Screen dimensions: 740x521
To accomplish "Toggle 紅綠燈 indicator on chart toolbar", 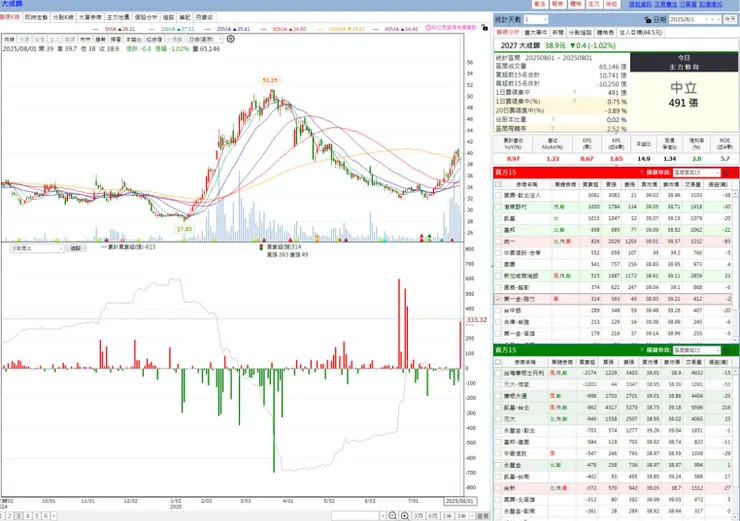I will click(154, 39).
